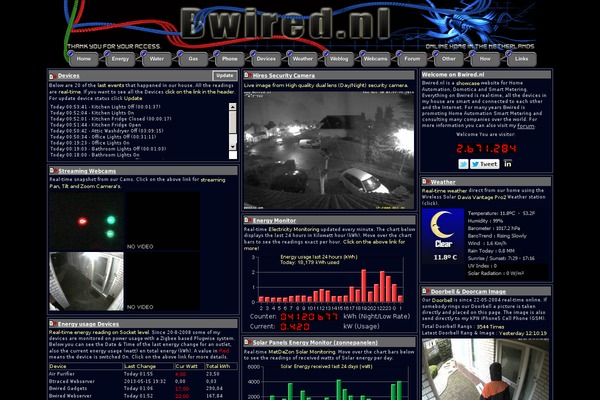This screenshot has width=600, height=400.
Task: Click the front door webcam snapshot
Action: click(x=86, y=281)
